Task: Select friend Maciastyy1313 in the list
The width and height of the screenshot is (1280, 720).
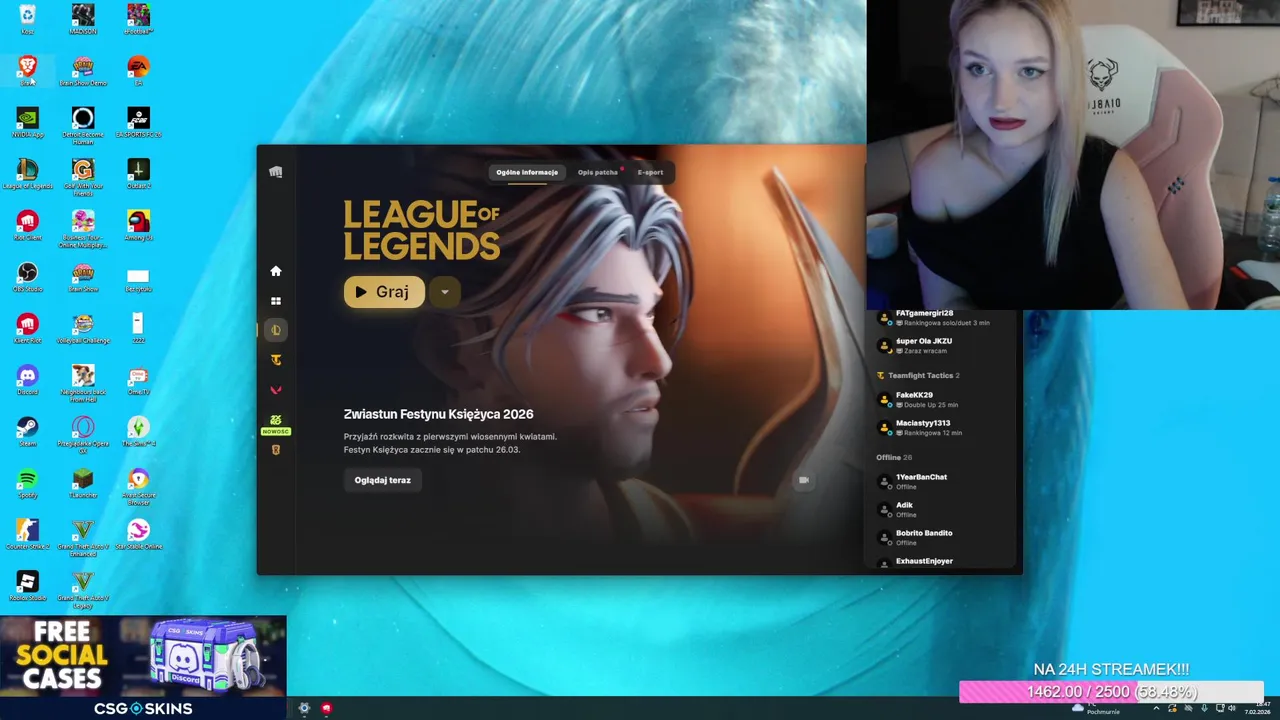Action: click(x=940, y=427)
